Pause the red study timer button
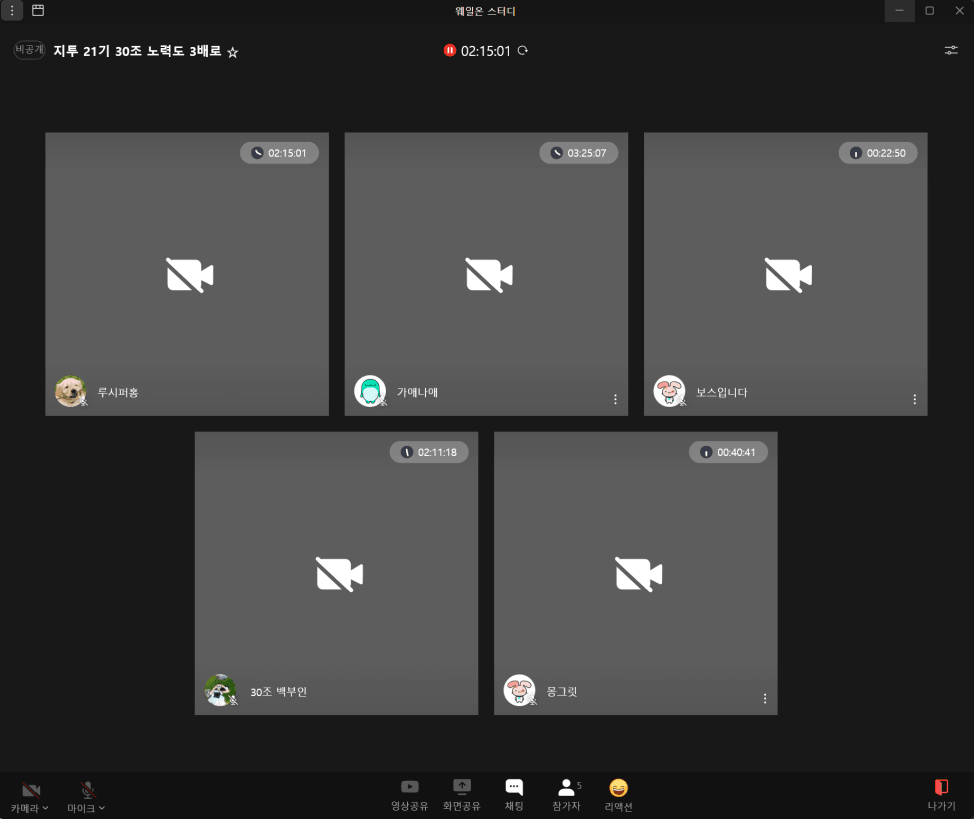This screenshot has width=974, height=819. click(x=450, y=50)
